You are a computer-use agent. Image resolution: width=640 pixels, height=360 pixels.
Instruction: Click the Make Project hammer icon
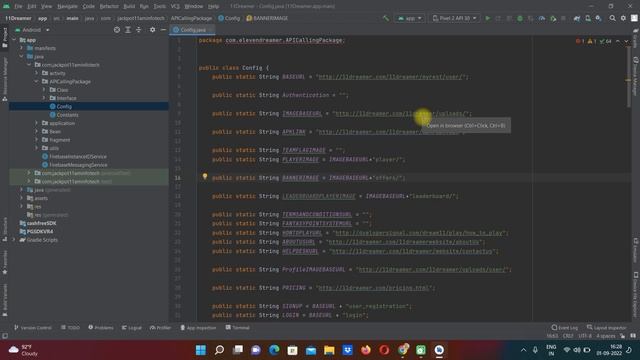coord(386,18)
